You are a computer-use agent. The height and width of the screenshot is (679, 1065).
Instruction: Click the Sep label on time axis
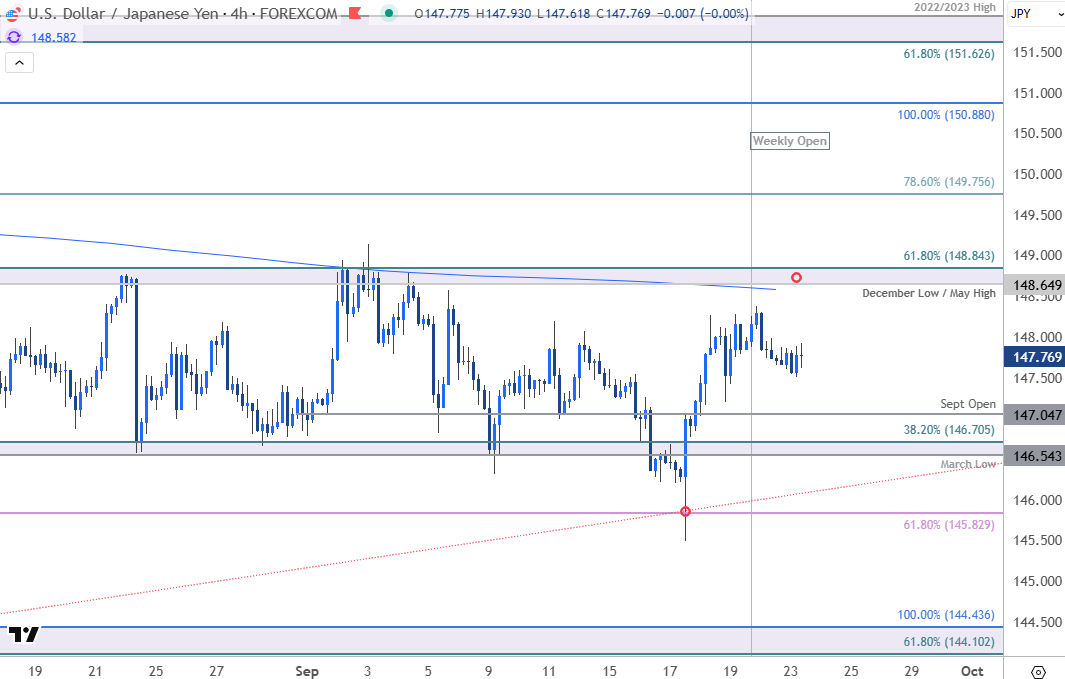click(307, 671)
